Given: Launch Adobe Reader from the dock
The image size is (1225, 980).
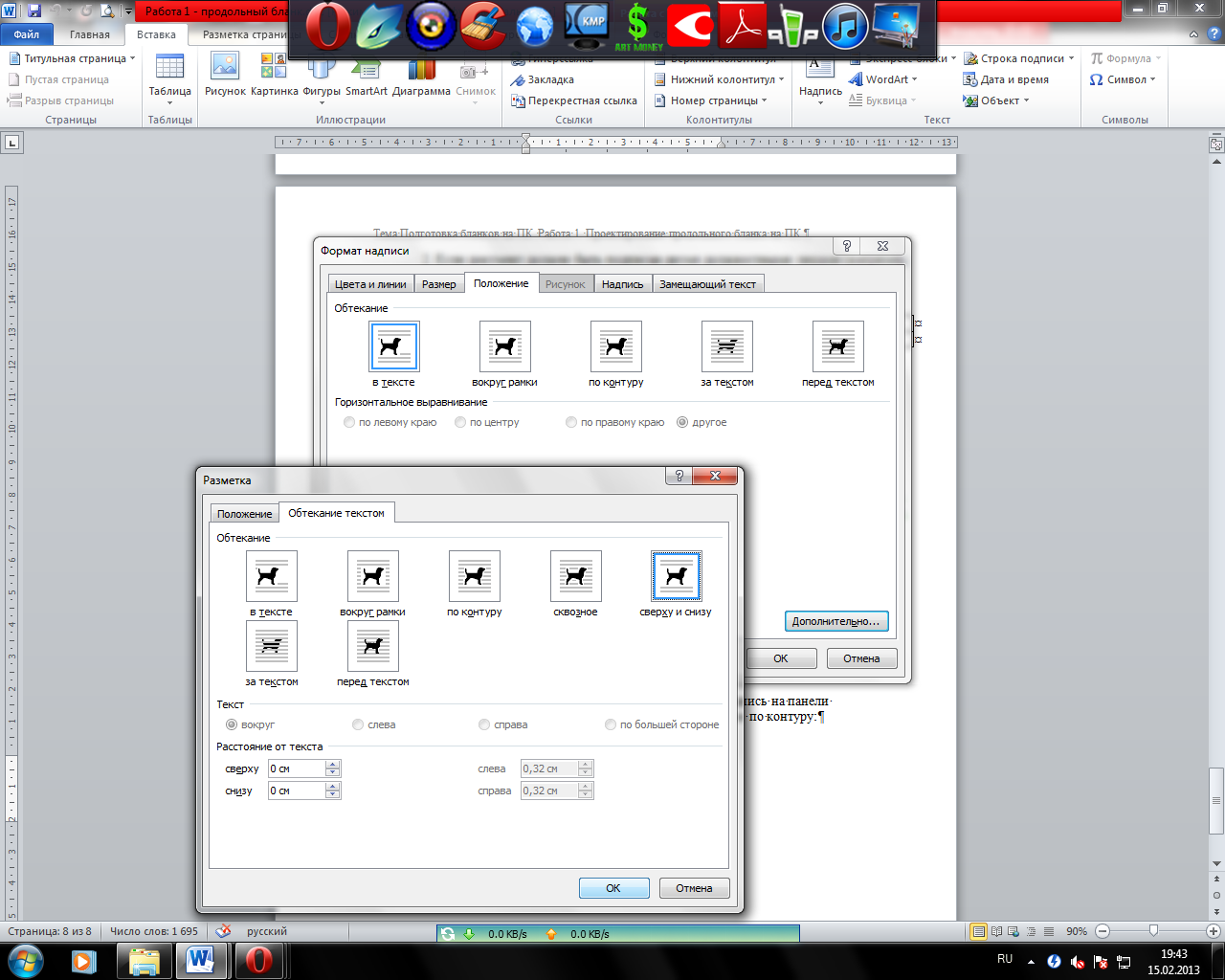Looking at the screenshot, I should coord(744,27).
